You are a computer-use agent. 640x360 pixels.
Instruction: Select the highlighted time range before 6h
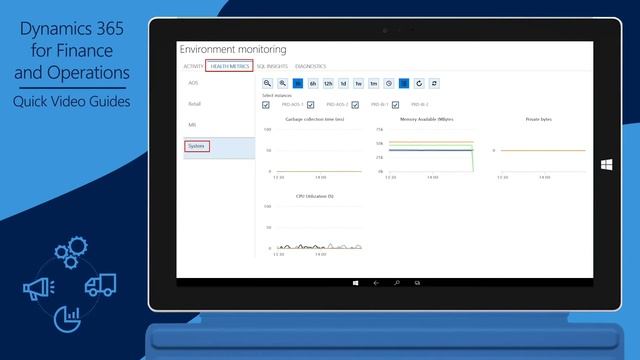(298, 83)
